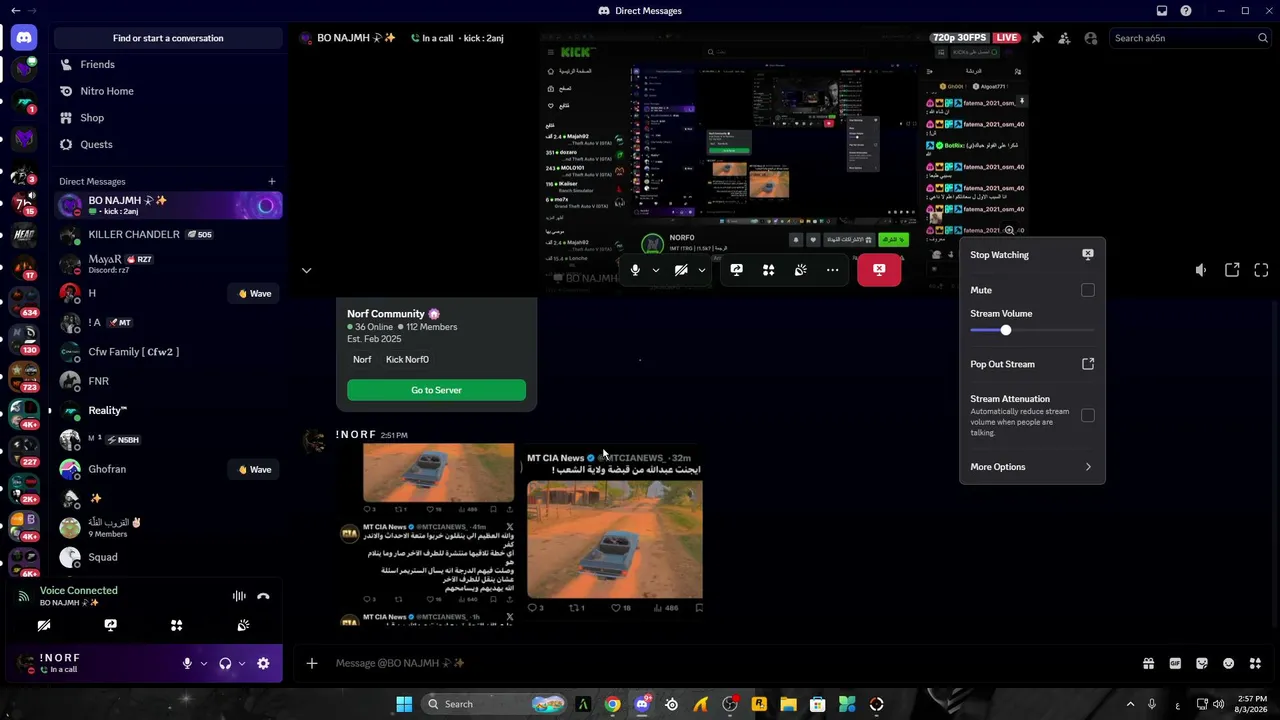Open the GIF picker
Screen dimensions: 1280x720
pyautogui.click(x=1175, y=663)
